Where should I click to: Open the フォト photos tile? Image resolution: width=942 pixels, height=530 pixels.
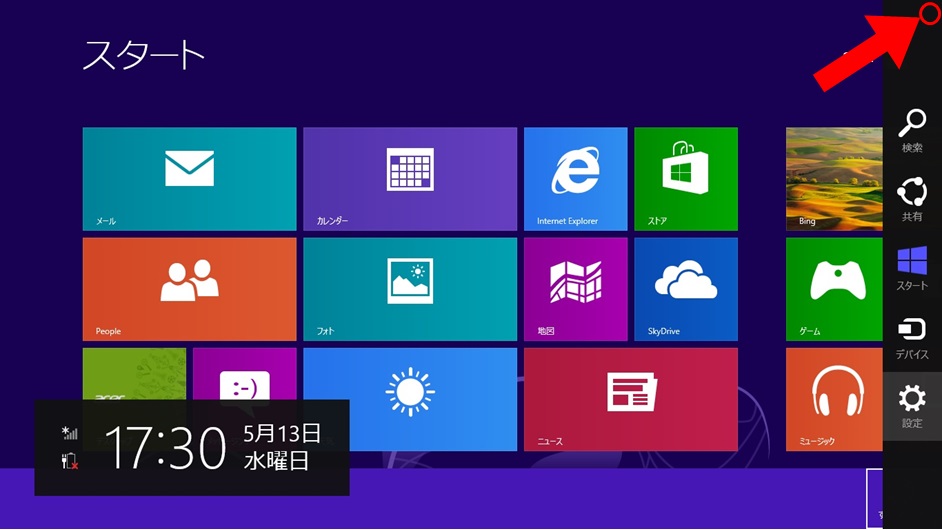pos(410,289)
